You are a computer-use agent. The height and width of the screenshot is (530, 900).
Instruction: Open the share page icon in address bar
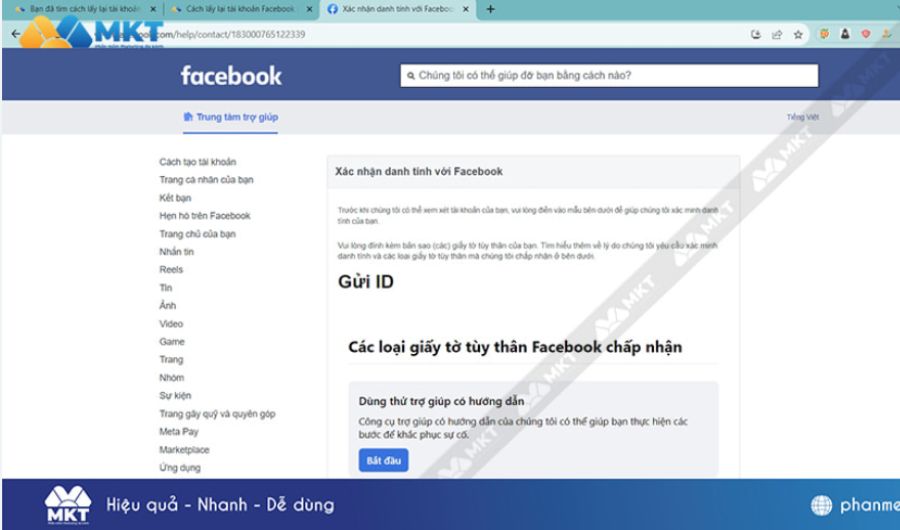pos(777,34)
